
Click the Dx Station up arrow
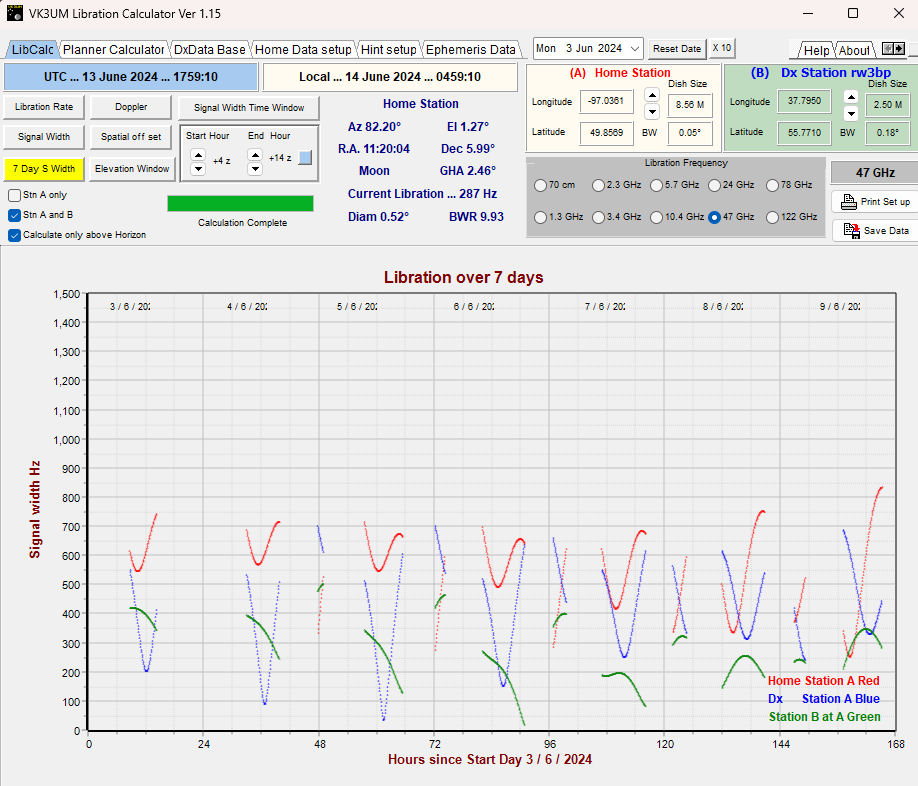pyautogui.click(x=851, y=97)
